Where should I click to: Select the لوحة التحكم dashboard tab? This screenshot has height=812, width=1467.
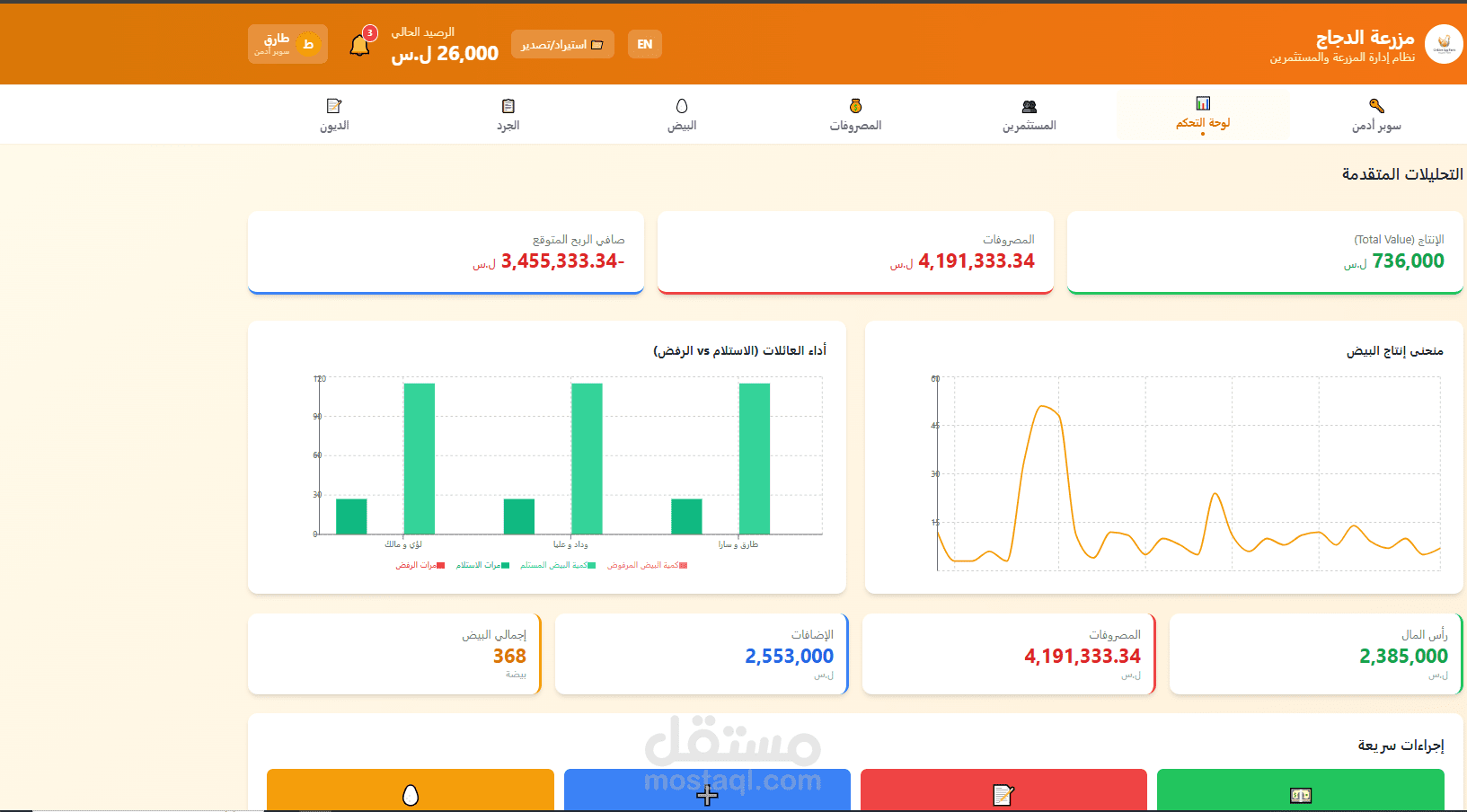(1203, 114)
